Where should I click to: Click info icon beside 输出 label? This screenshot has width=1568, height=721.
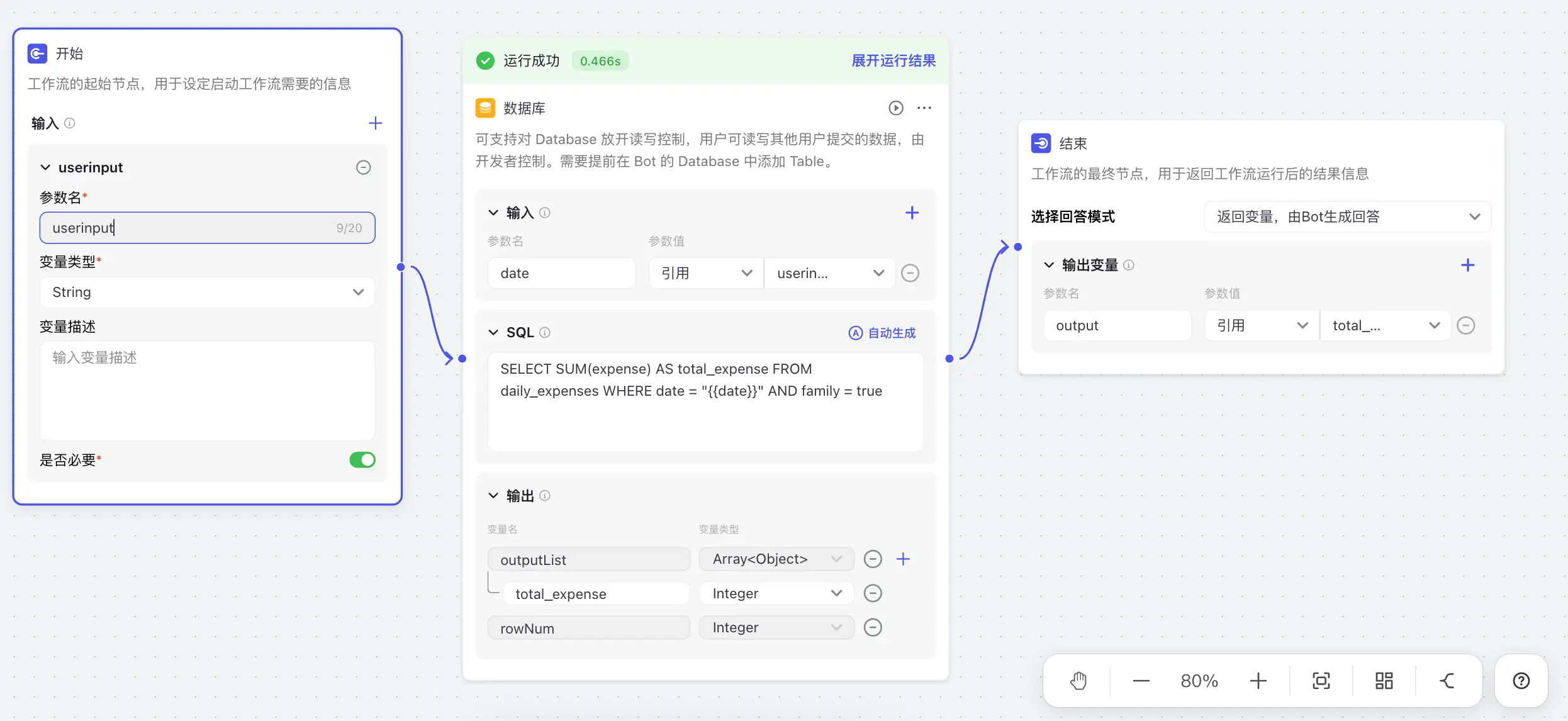(x=545, y=496)
